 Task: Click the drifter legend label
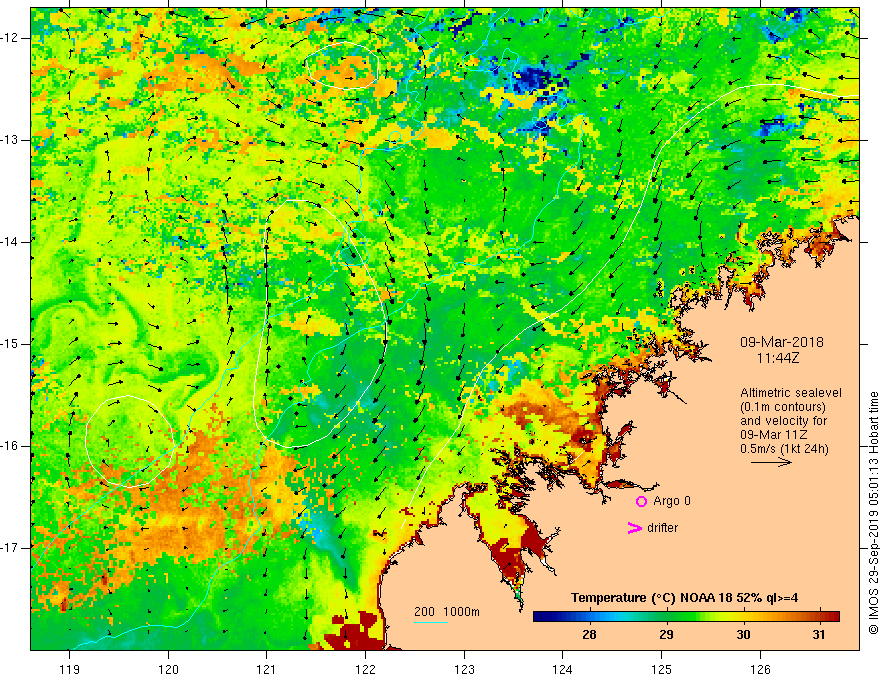point(662,528)
